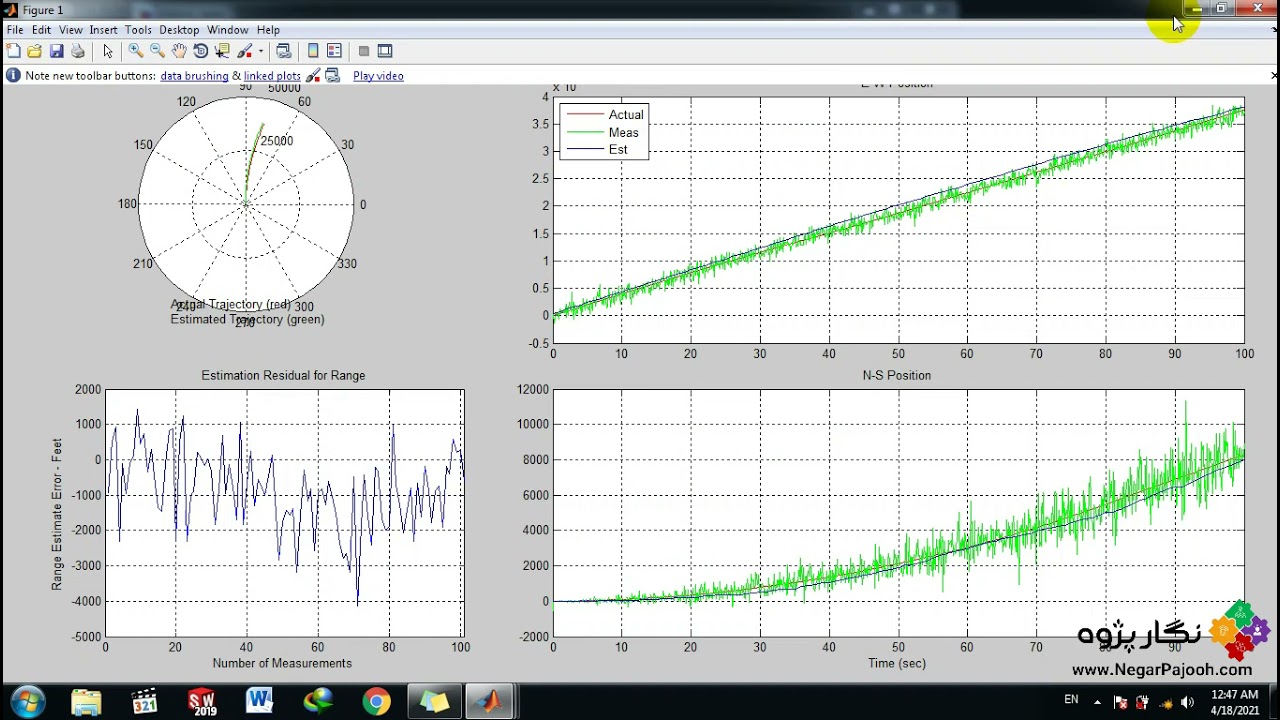
Task: Click the info icon in the notification bar
Action: 13,76
